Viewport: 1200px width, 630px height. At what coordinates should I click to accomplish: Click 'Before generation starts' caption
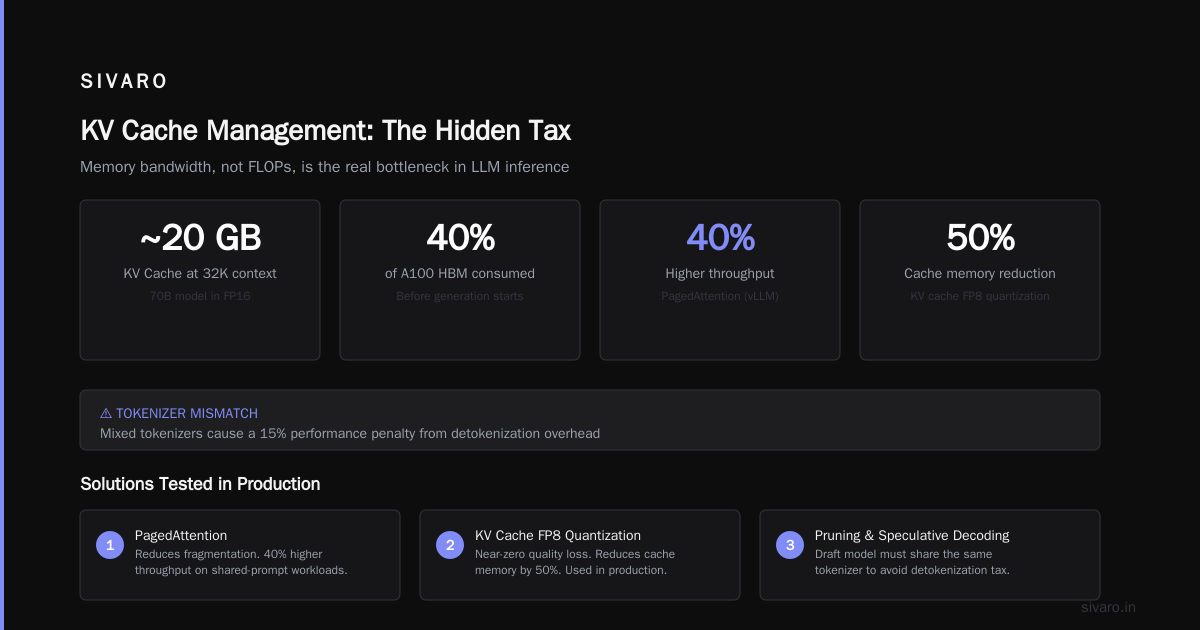460,296
